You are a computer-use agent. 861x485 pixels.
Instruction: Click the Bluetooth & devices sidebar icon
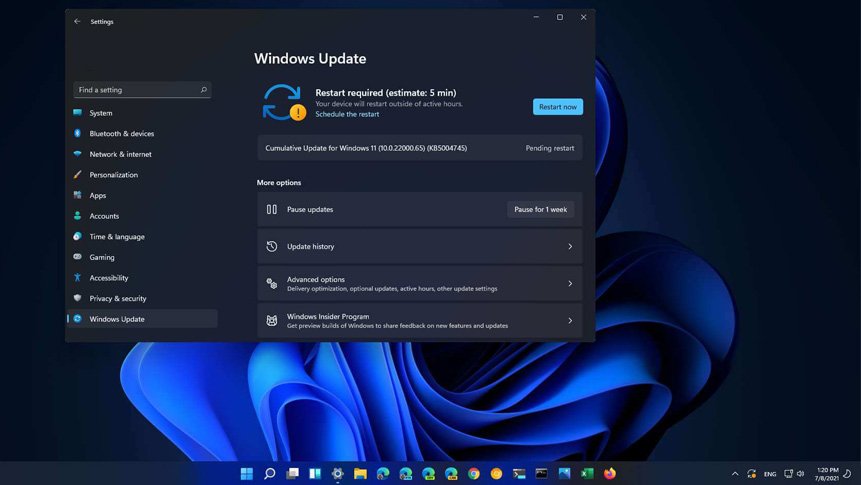[x=77, y=133]
